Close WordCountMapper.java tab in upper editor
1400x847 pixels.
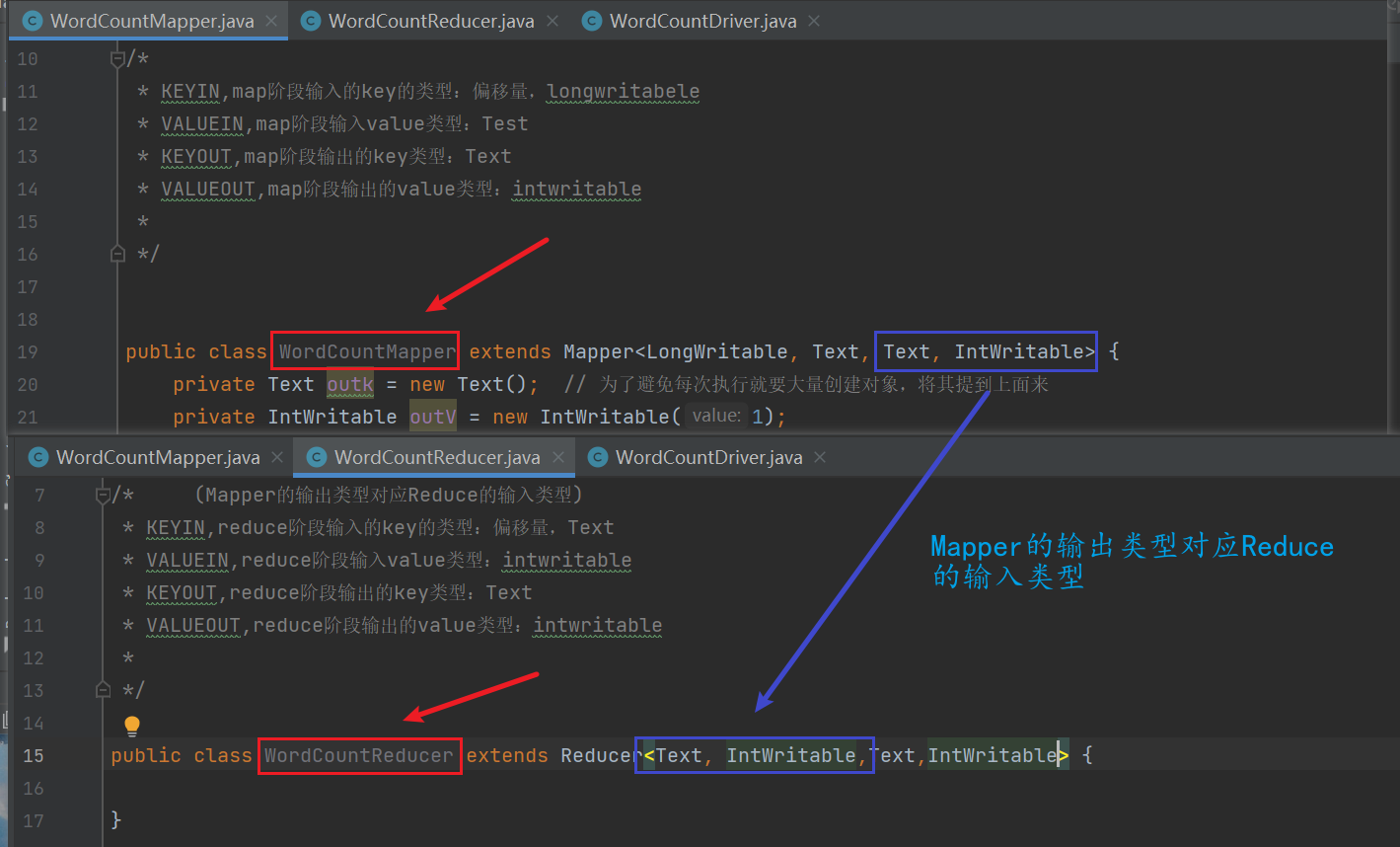(x=271, y=21)
